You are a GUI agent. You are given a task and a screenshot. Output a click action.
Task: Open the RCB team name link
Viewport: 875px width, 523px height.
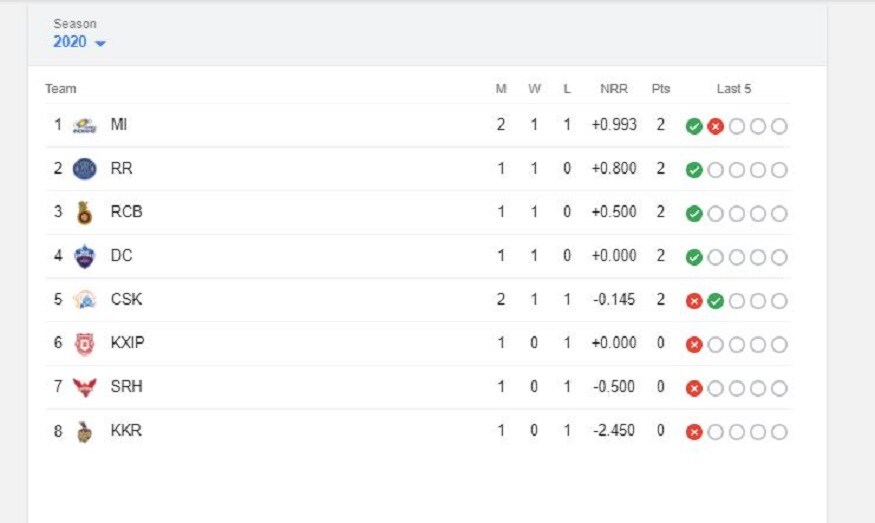tap(127, 212)
